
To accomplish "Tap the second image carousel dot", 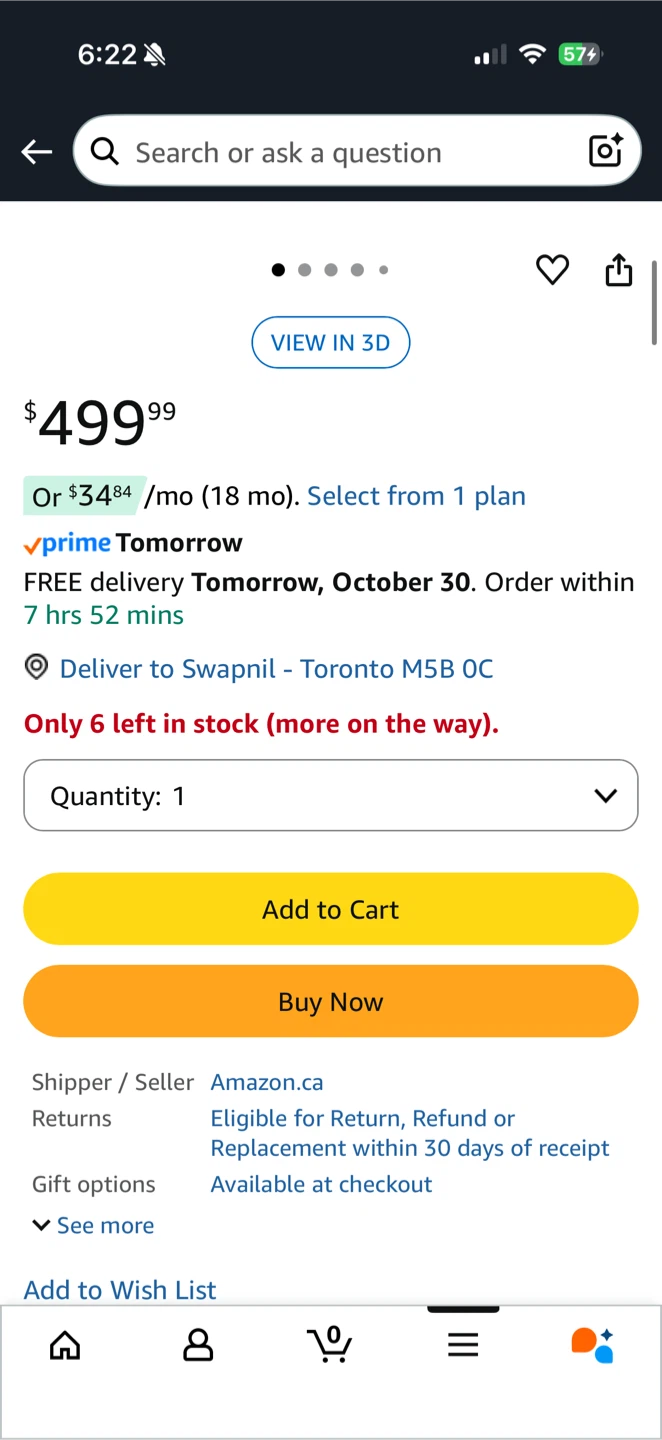I will point(305,270).
